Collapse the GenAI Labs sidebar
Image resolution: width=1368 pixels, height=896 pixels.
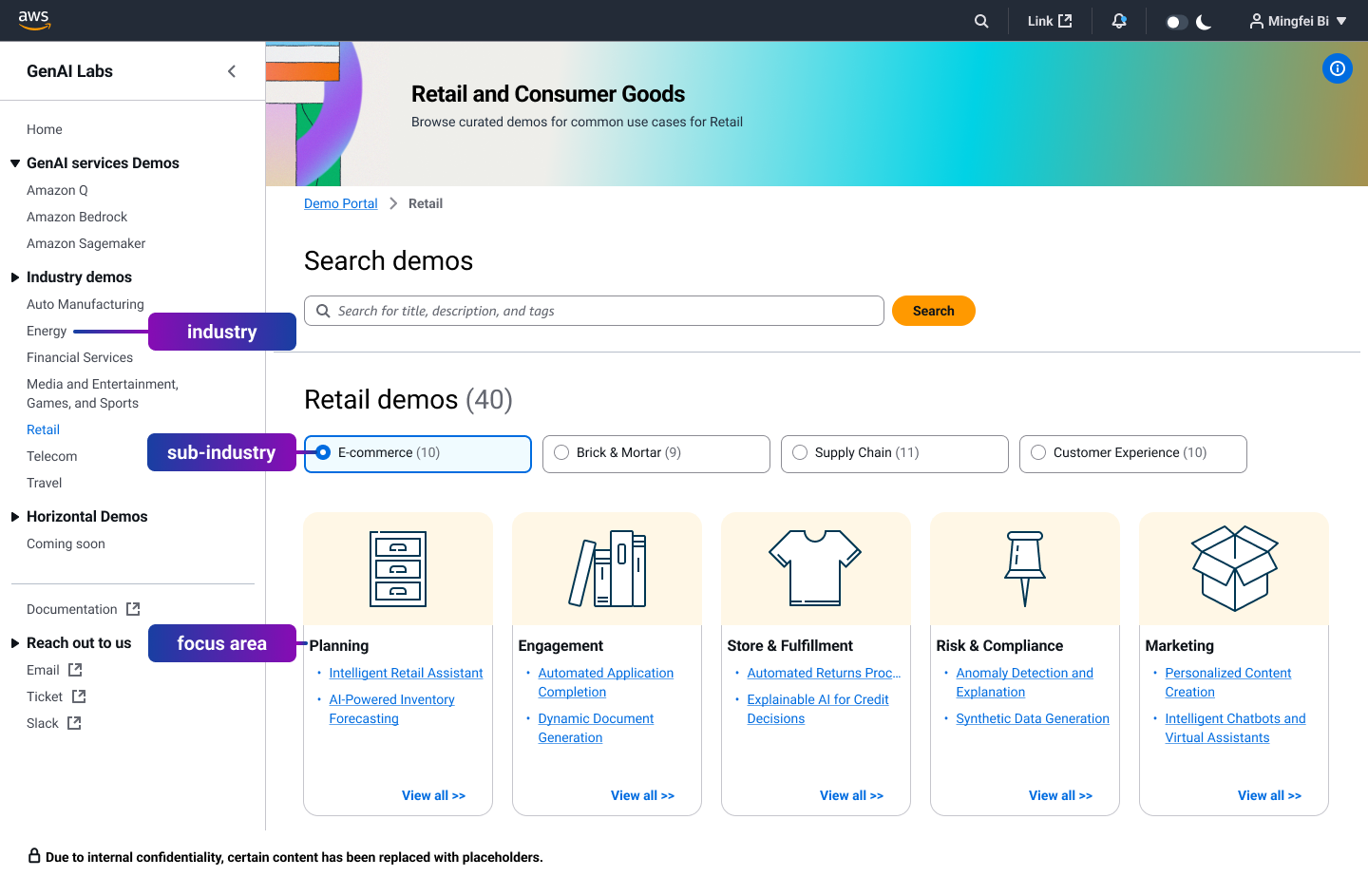click(232, 71)
